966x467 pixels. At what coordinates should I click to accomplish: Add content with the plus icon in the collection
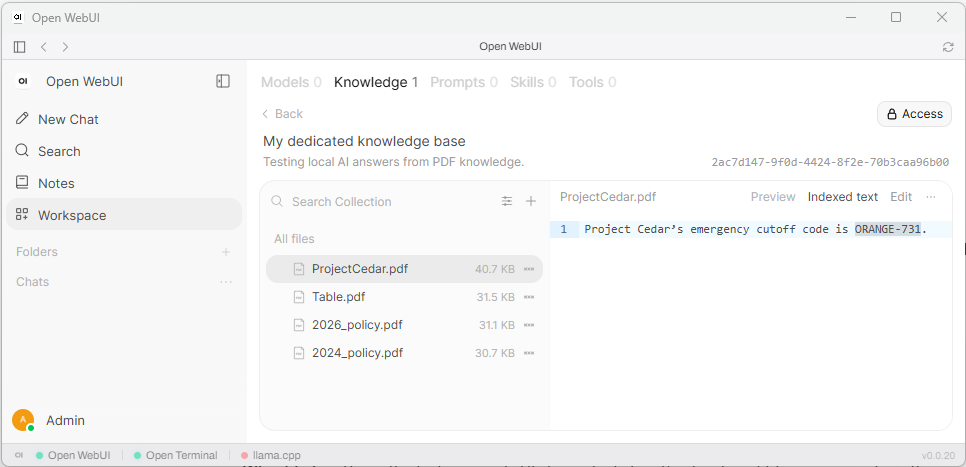pyautogui.click(x=530, y=201)
